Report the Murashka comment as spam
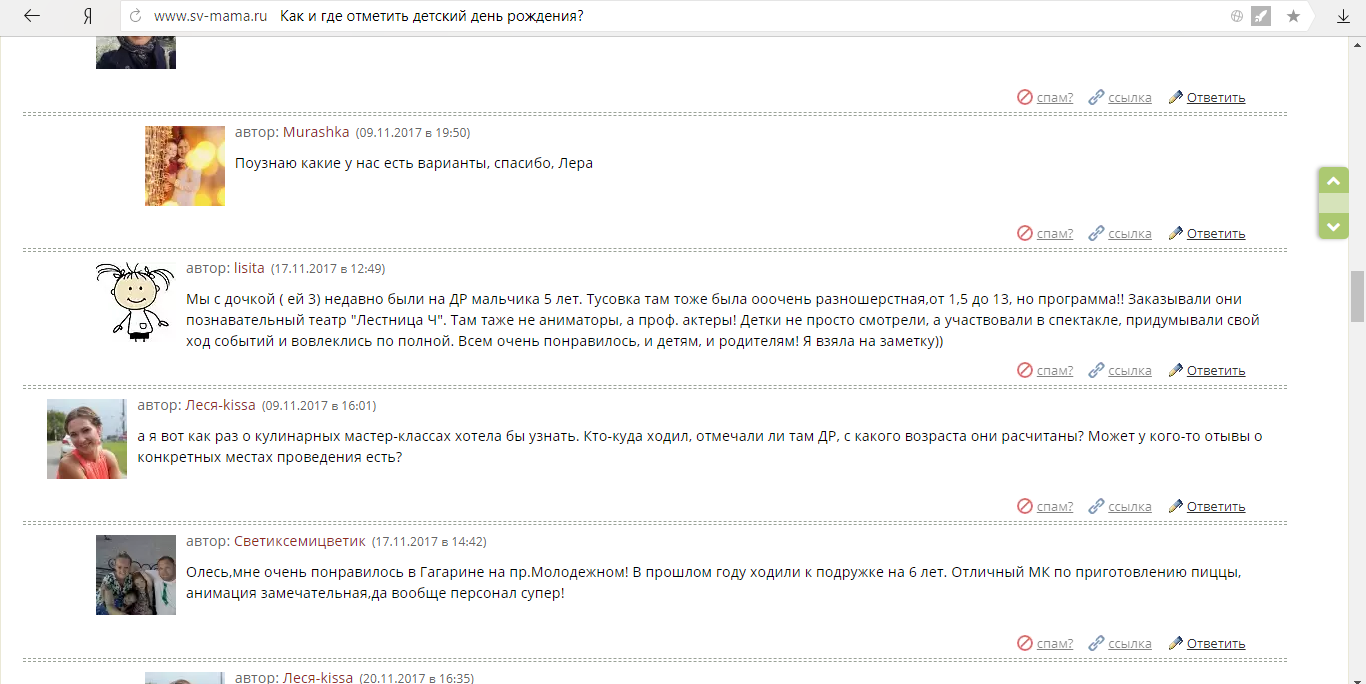This screenshot has width=1366, height=684. point(1045,233)
